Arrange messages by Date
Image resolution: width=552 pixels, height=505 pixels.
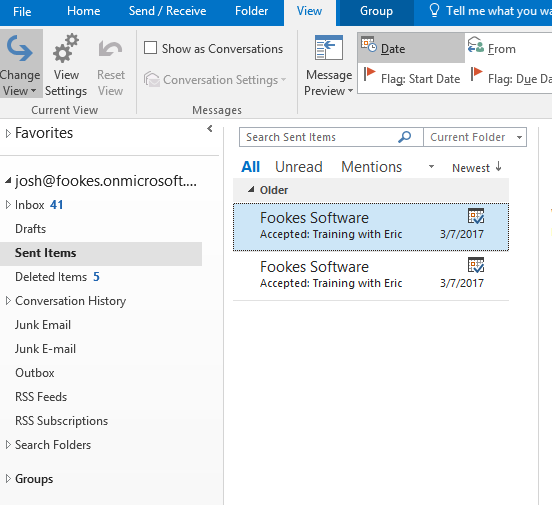click(x=411, y=48)
